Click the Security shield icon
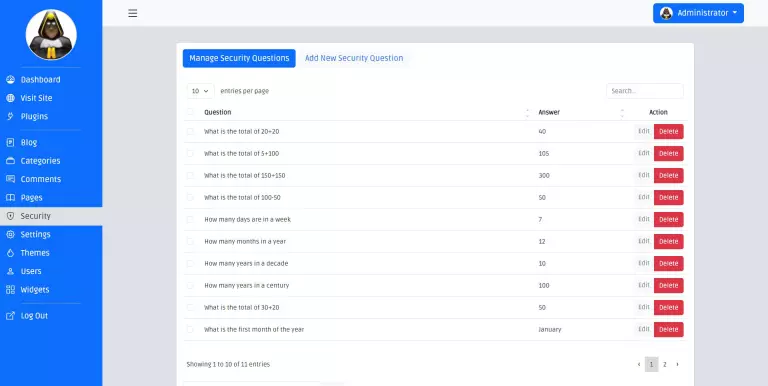The height and width of the screenshot is (386, 768). pyautogui.click(x=10, y=216)
